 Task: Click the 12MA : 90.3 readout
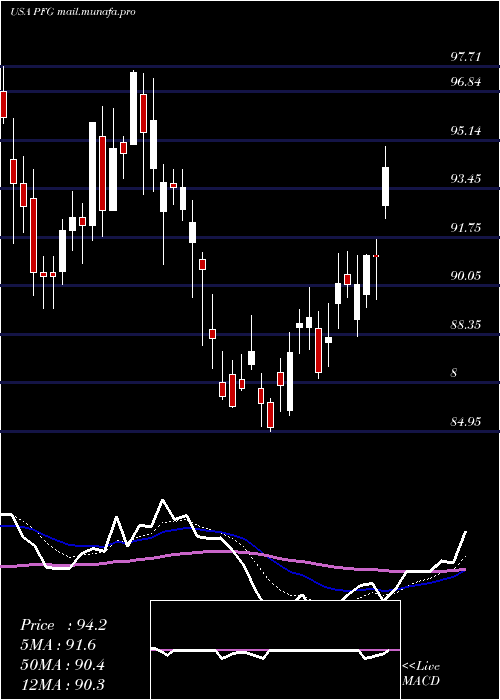point(63,684)
